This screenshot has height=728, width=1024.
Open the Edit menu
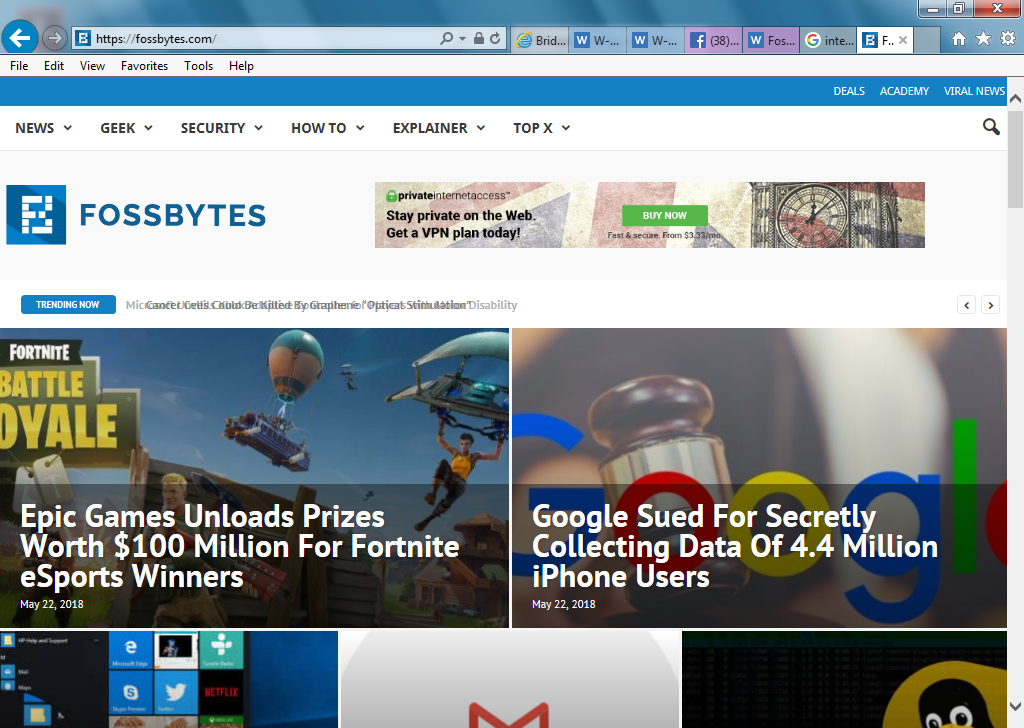(x=54, y=66)
